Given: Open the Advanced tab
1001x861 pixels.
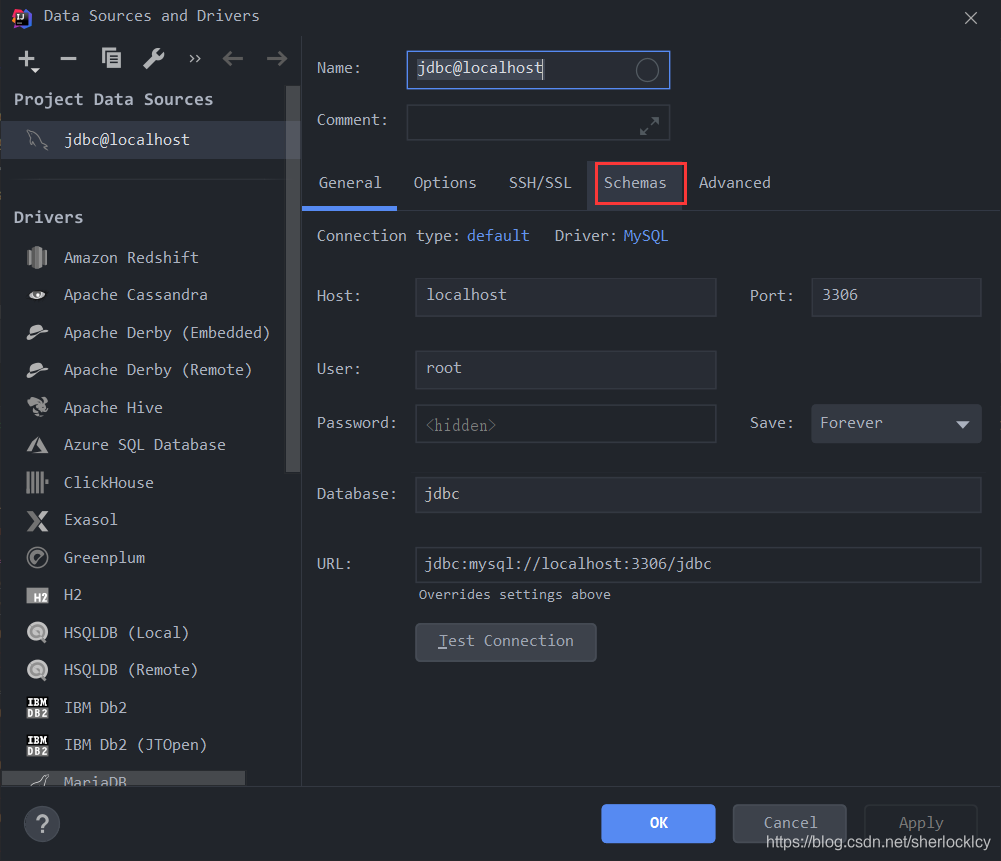Looking at the screenshot, I should [735, 183].
